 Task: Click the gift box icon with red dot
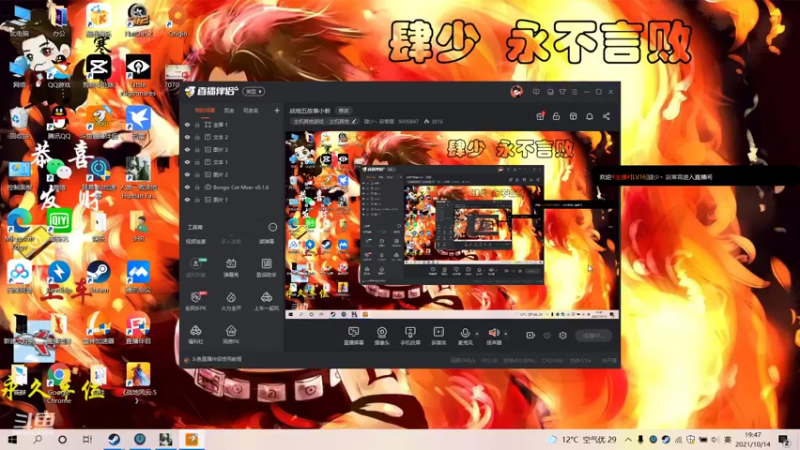[540, 116]
